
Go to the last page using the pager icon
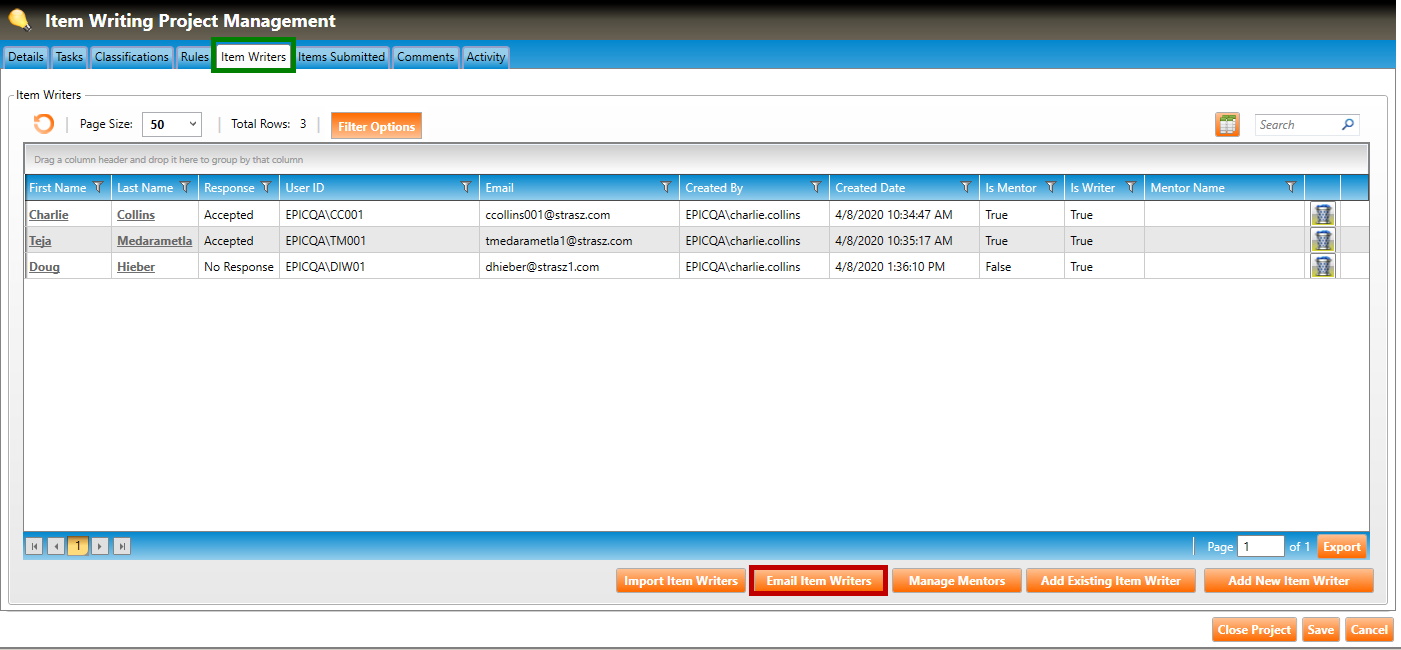point(122,546)
